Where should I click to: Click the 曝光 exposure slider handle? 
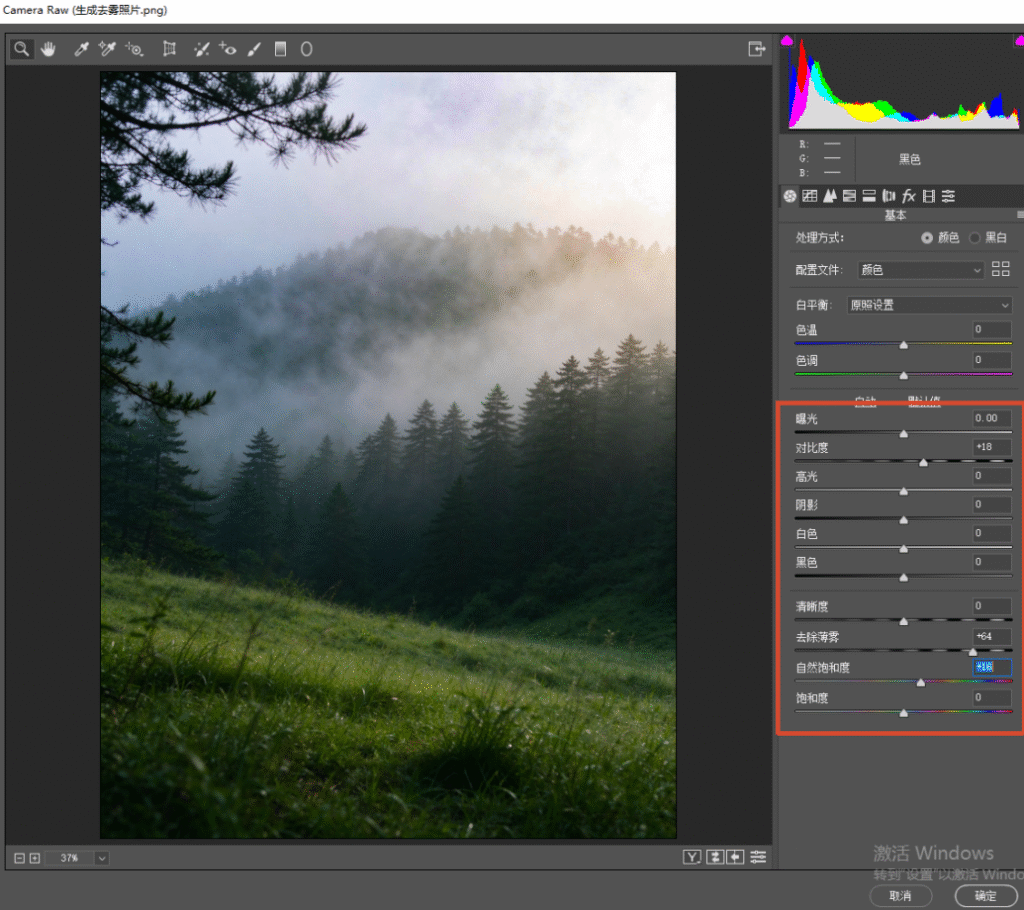tap(904, 433)
